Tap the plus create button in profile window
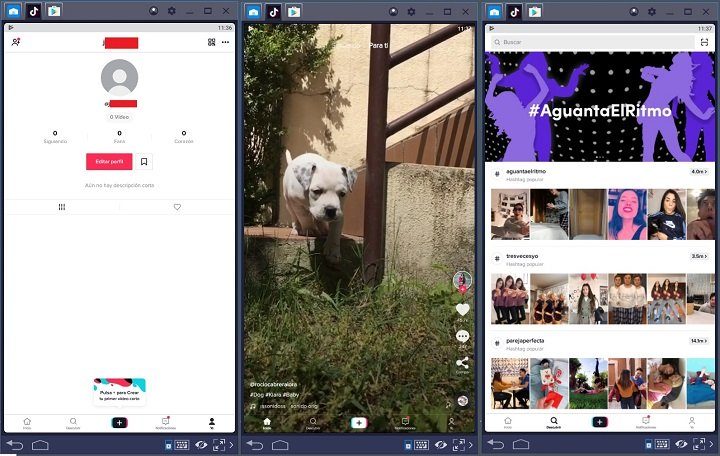This screenshot has height=456, width=720. tap(119, 422)
